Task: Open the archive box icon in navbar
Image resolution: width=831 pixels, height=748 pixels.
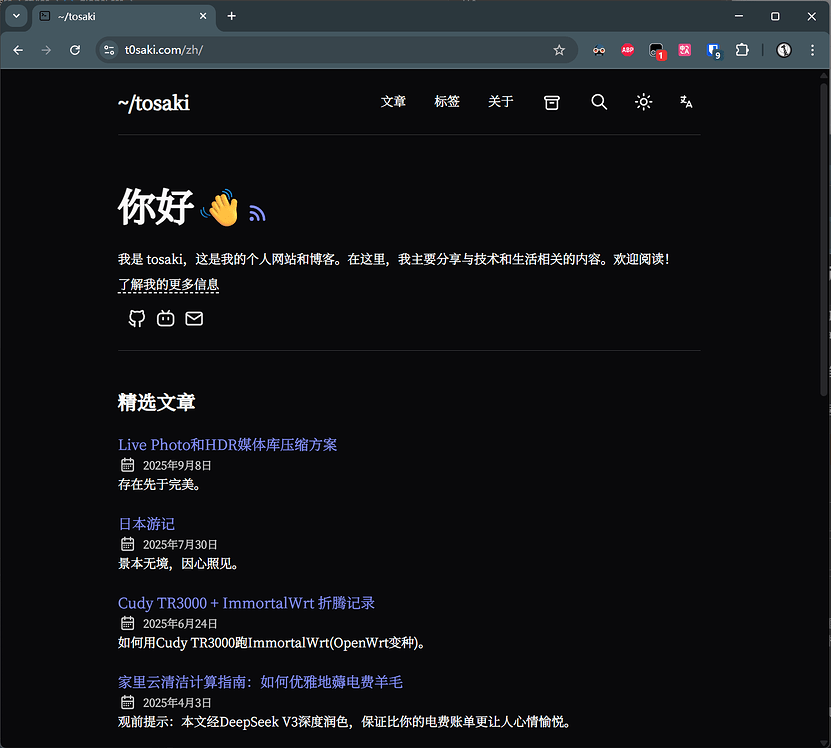Action: pos(551,102)
